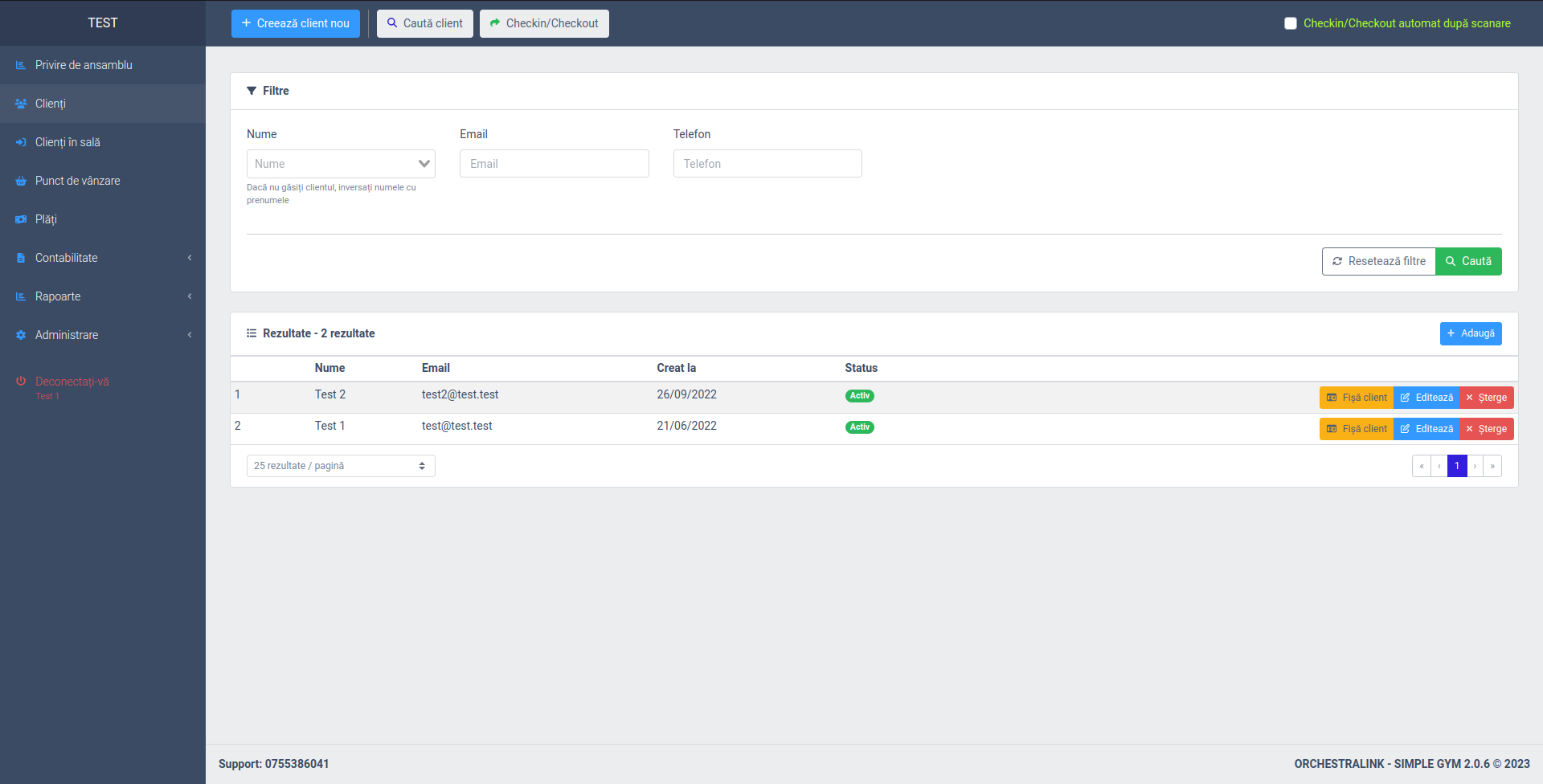Expand the Contabilitate sidebar submenu
1543x784 pixels.
click(103, 258)
